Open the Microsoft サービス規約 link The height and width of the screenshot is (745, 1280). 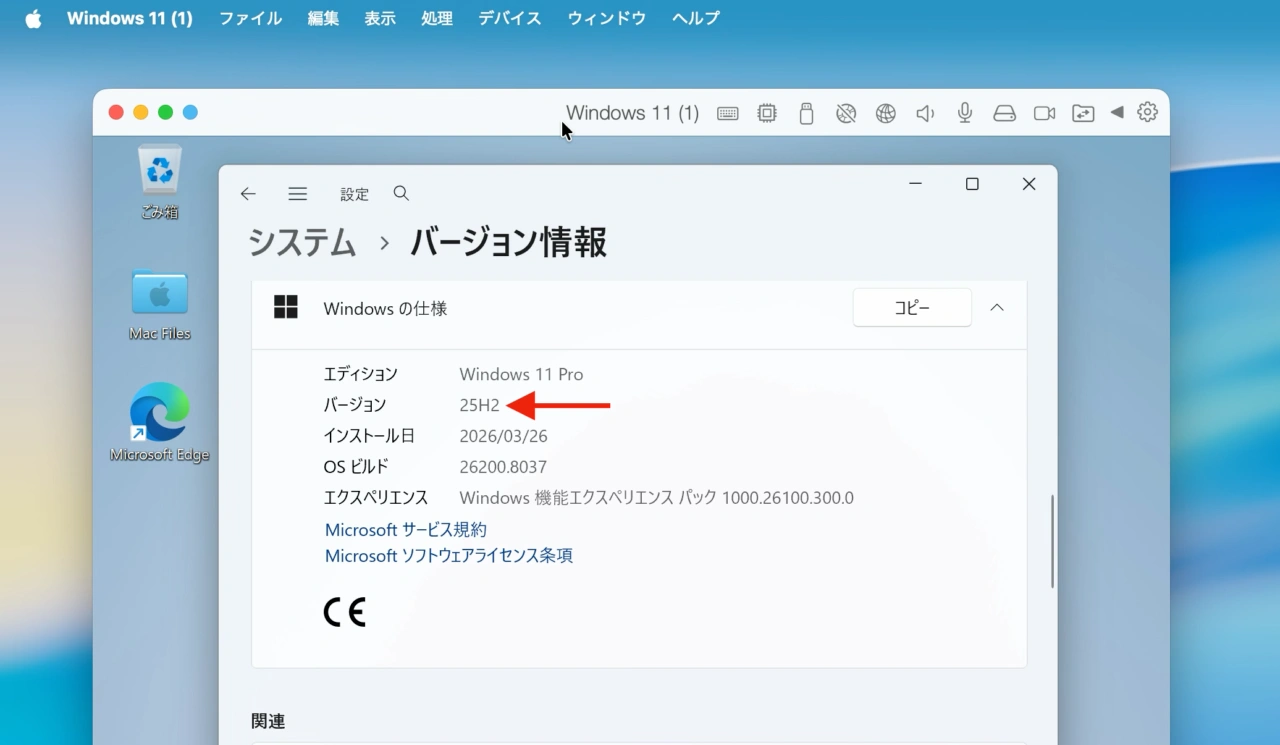pyautogui.click(x=405, y=529)
